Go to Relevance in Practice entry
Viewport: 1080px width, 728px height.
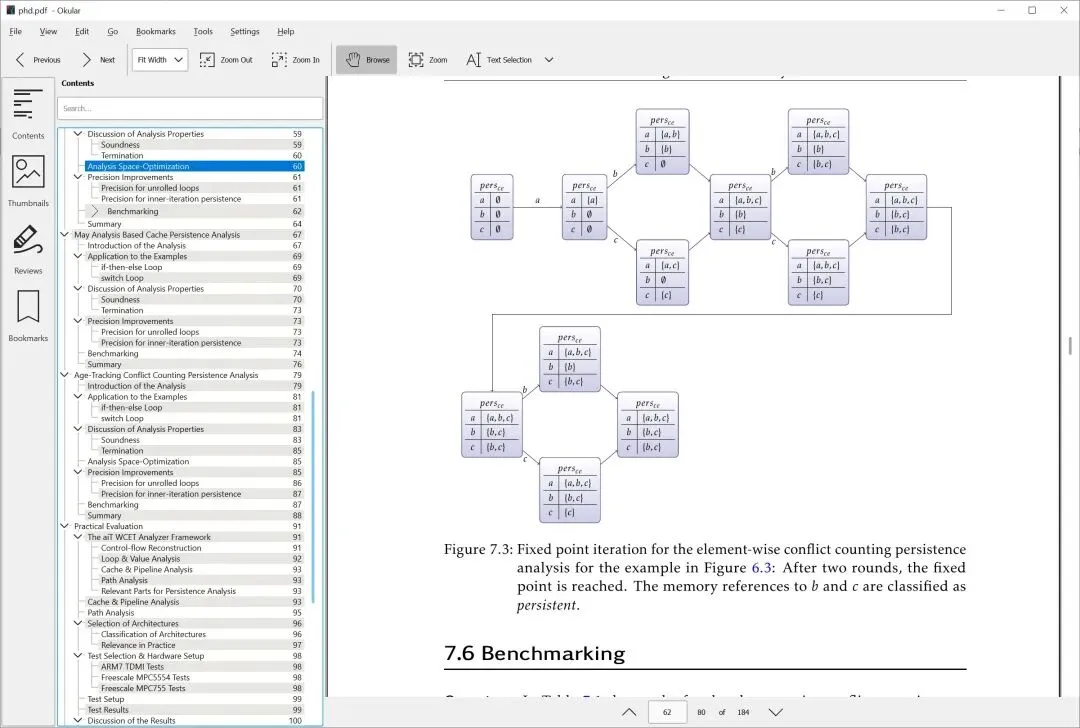201,645
